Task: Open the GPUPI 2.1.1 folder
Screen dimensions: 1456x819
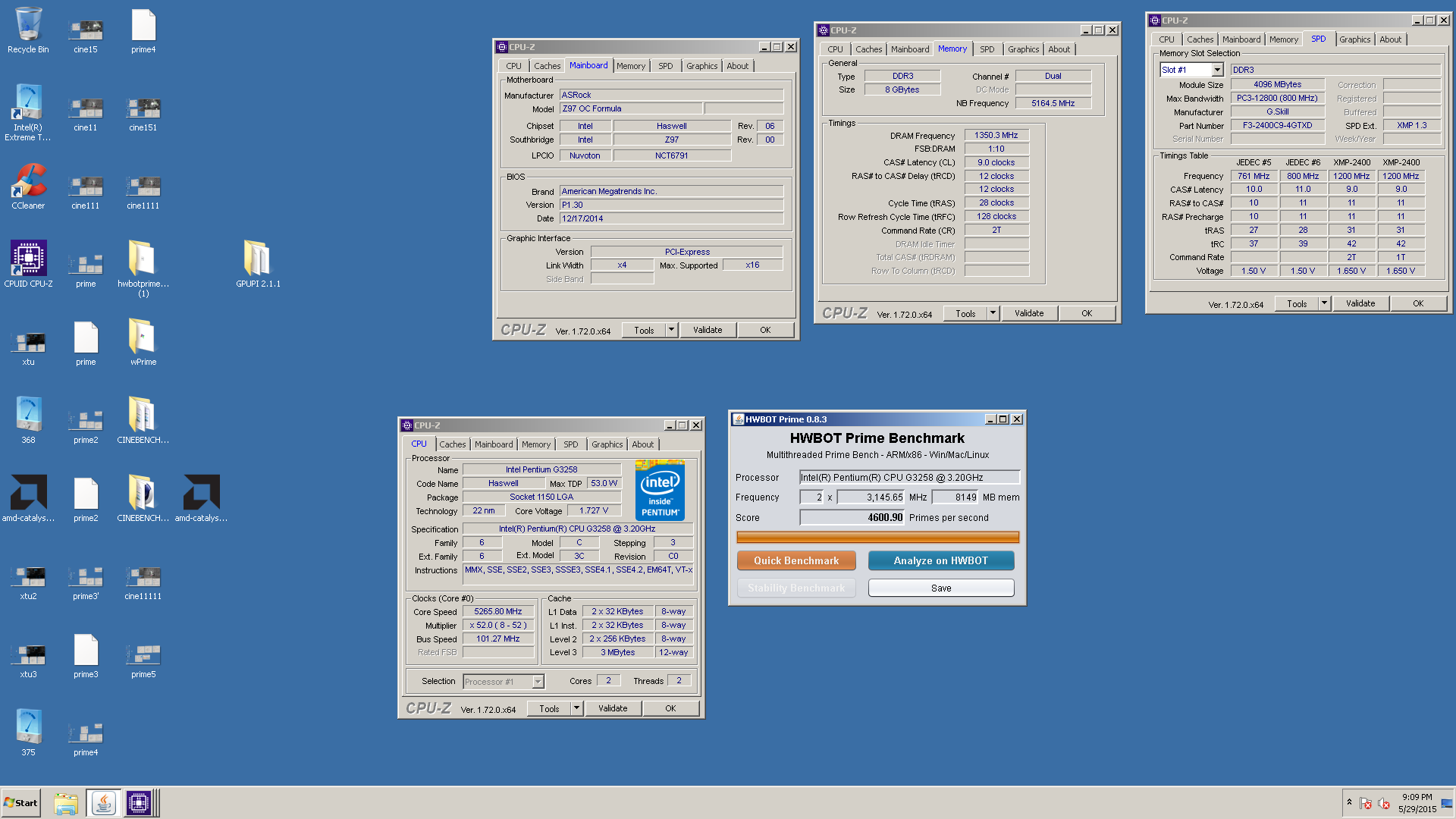Action: [x=258, y=264]
